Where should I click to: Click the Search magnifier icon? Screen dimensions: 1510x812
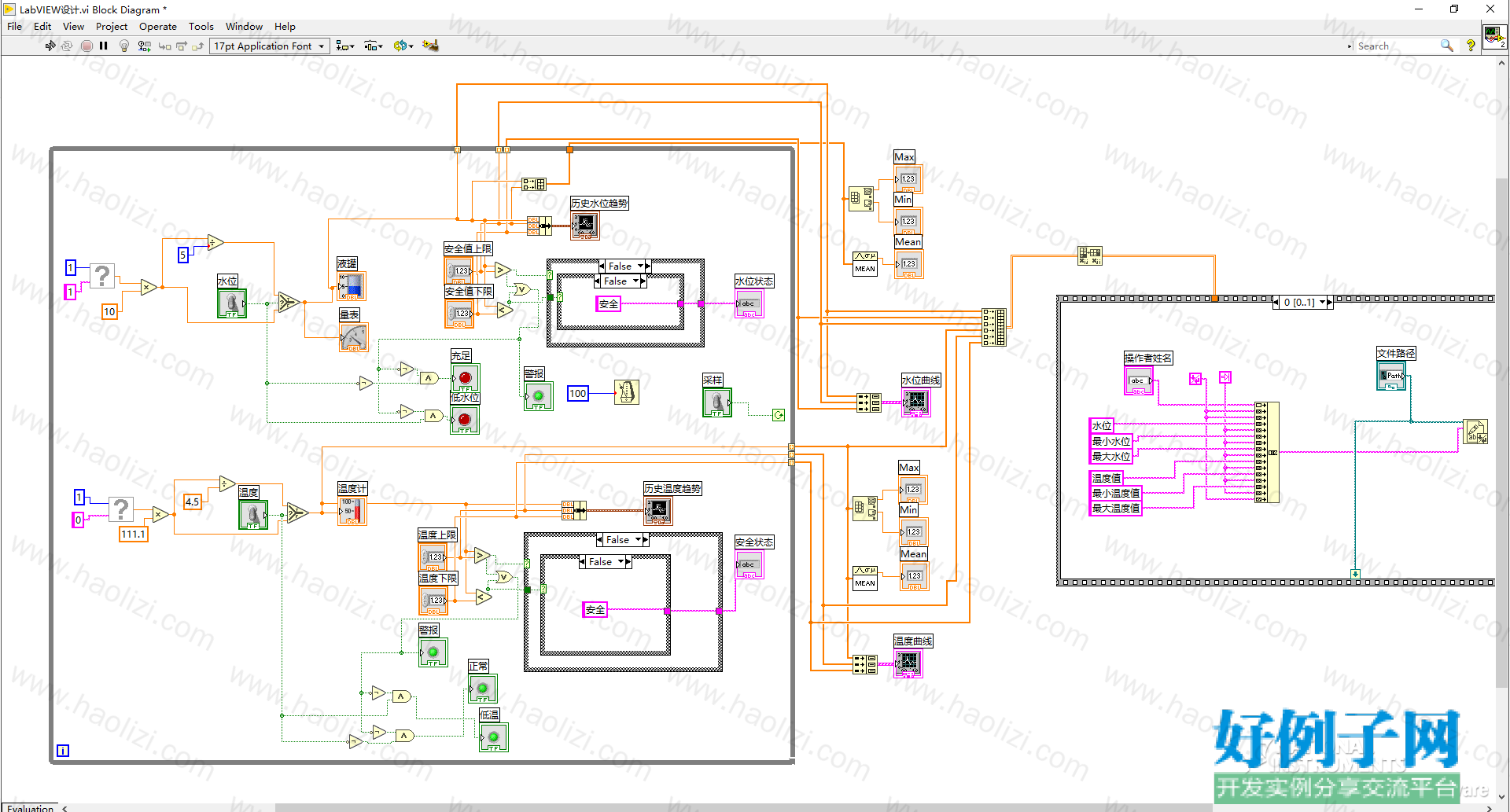point(1446,46)
